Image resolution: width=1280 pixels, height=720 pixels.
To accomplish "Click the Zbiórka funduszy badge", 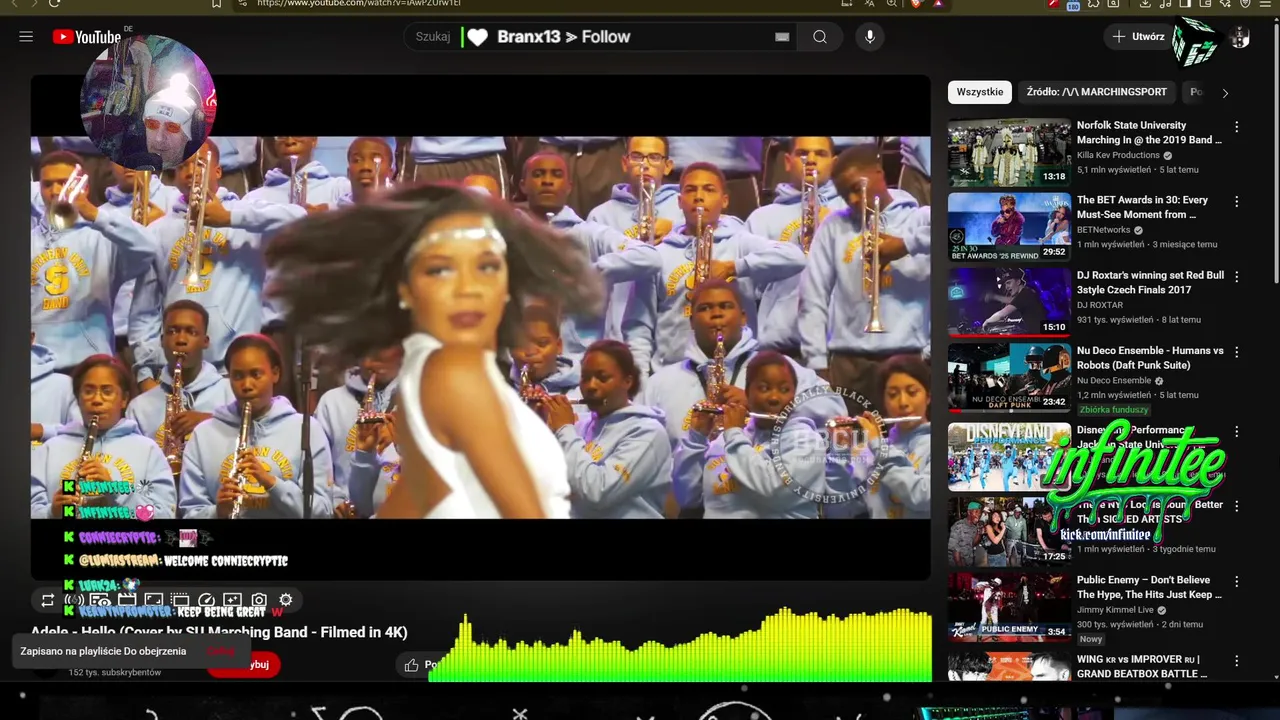I will (1114, 410).
